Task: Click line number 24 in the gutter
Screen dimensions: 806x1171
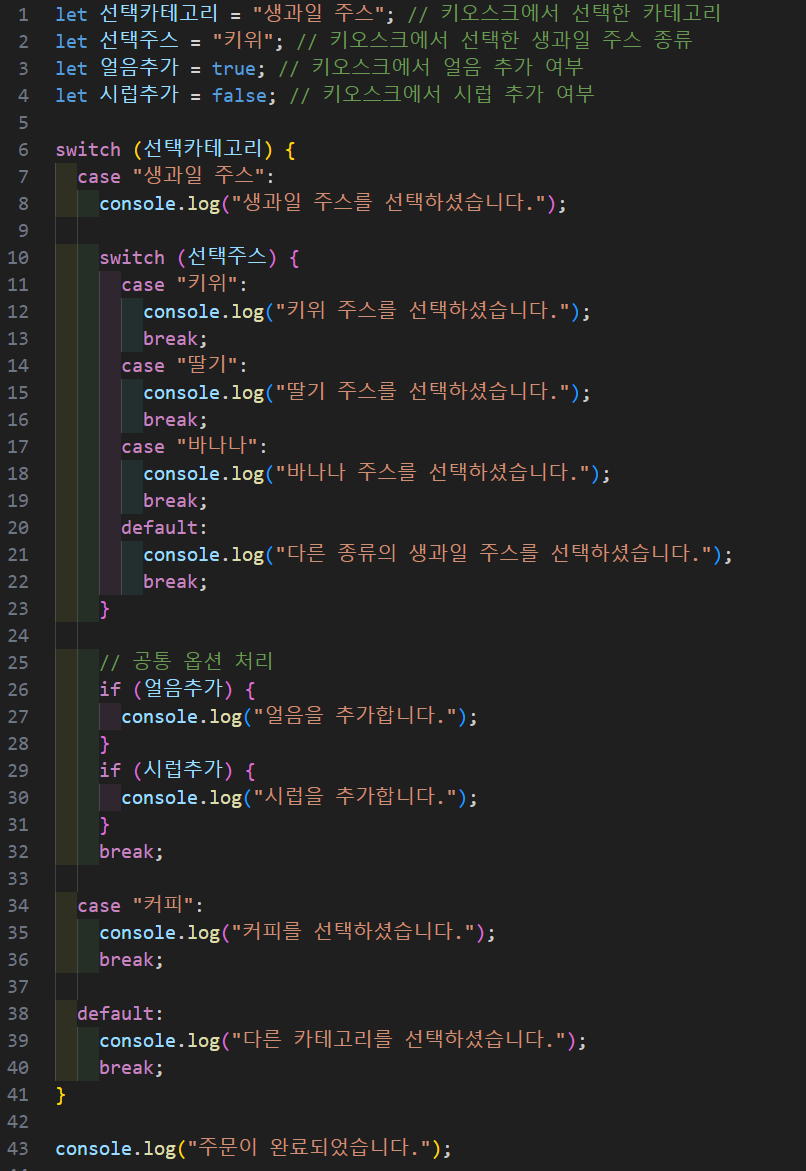Action: click(x=18, y=636)
